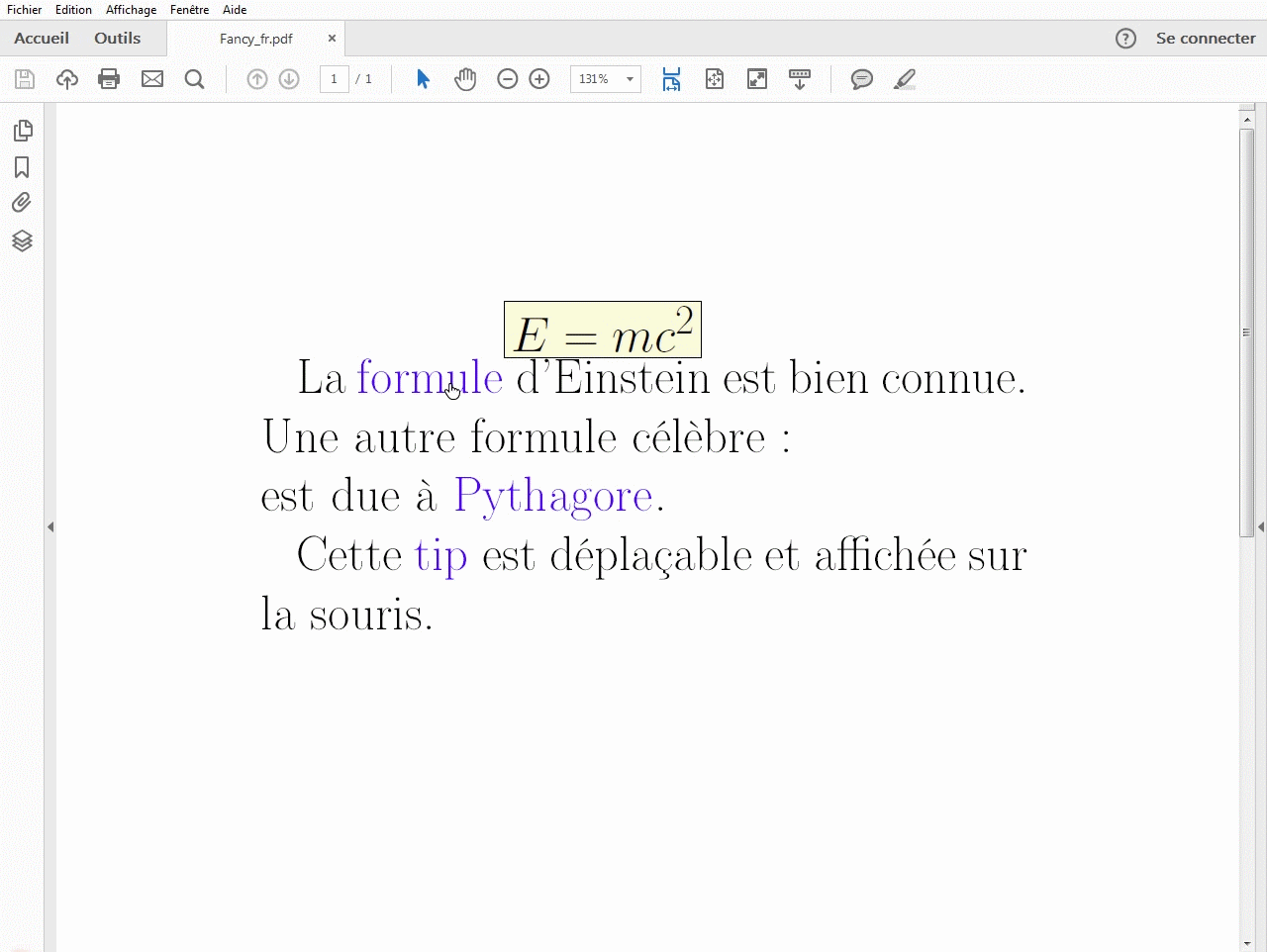Add a sticky note comment
Image resolution: width=1267 pixels, height=952 pixels.
[x=860, y=79]
